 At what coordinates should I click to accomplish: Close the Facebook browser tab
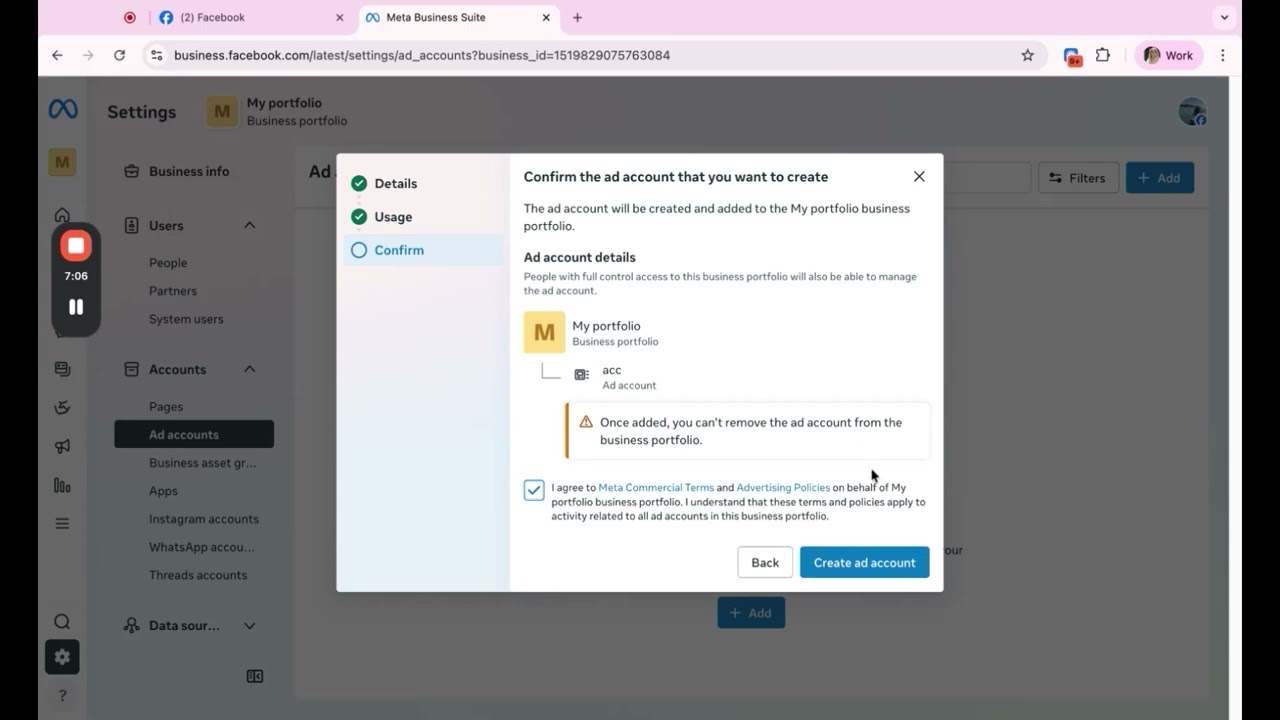(x=340, y=17)
